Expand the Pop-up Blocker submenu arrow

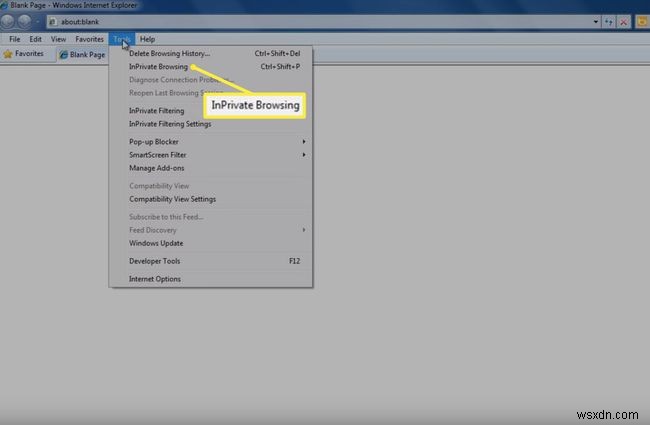click(304, 142)
